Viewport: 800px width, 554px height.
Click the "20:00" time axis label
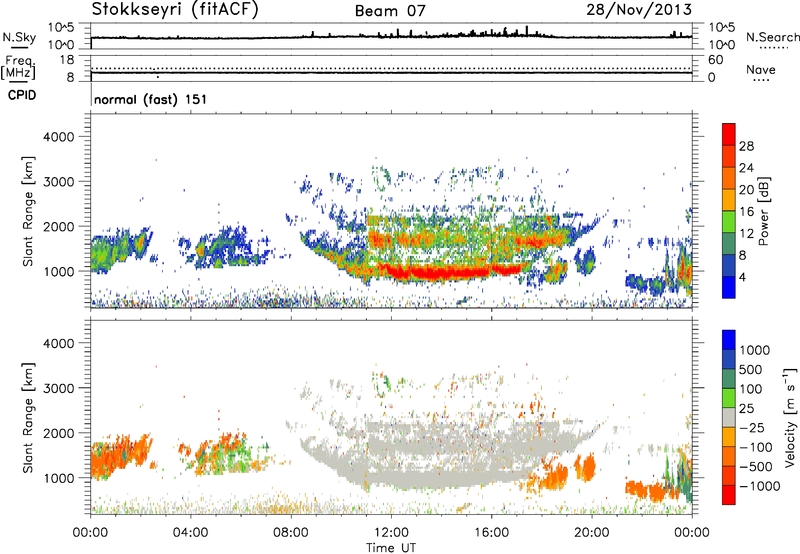(591, 533)
